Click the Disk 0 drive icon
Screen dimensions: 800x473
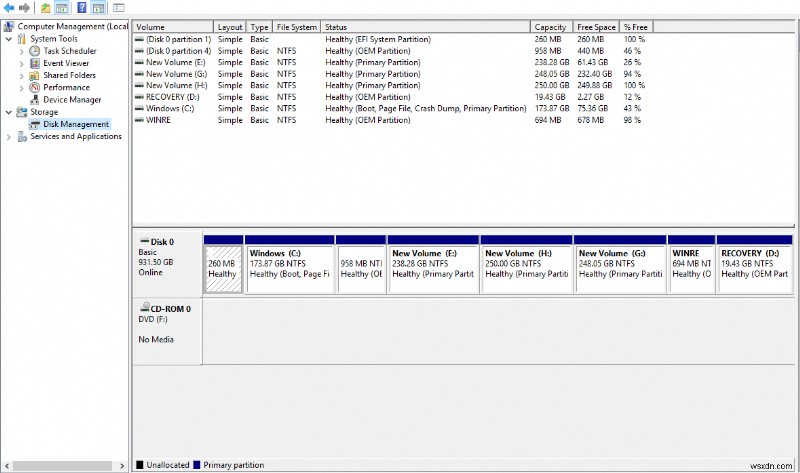point(145,241)
